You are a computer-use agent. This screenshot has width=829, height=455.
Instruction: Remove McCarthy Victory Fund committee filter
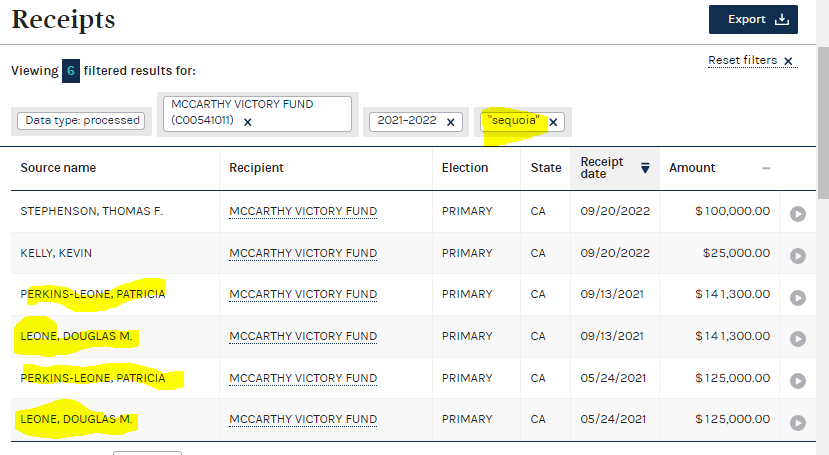(x=247, y=122)
